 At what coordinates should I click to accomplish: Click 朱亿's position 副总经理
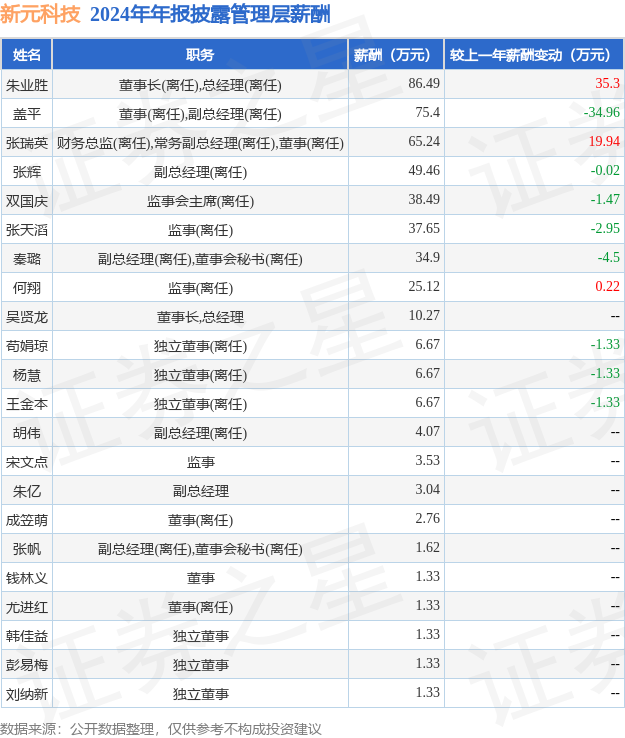pos(200,491)
